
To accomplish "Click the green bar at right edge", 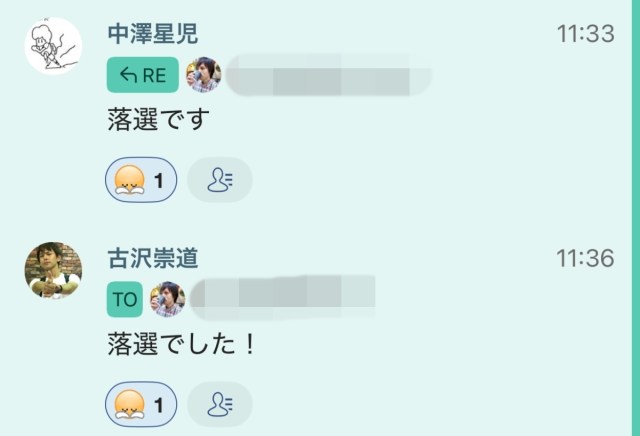I will coord(636,218).
